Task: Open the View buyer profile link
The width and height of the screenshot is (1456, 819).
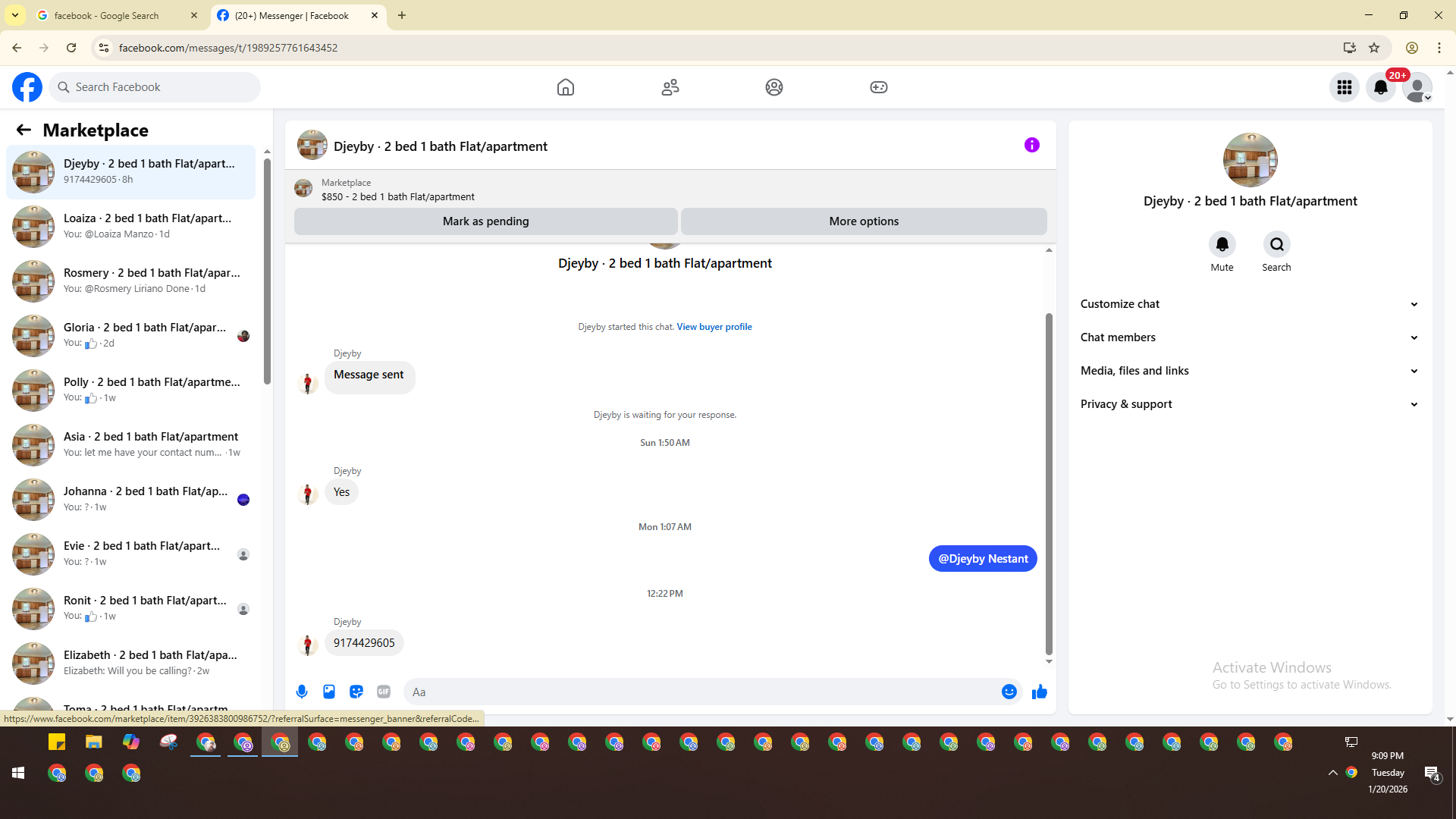Action: click(714, 327)
